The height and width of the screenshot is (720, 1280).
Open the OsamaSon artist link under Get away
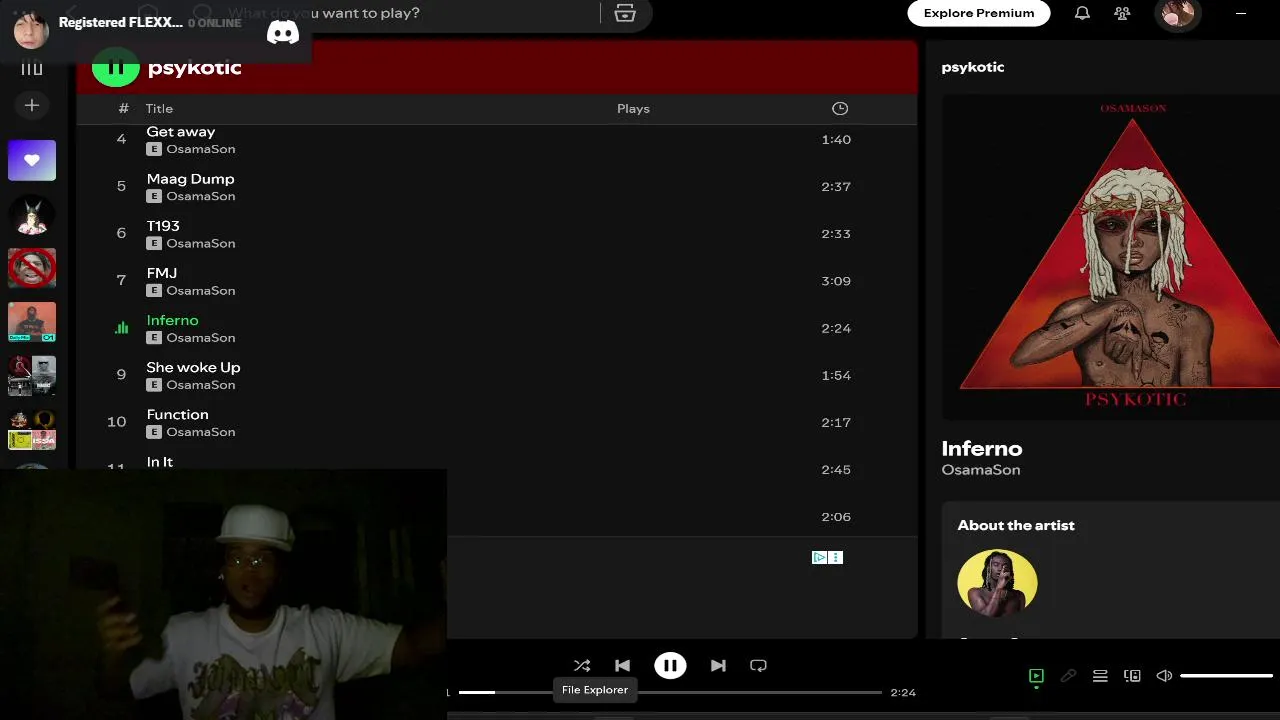(201, 149)
